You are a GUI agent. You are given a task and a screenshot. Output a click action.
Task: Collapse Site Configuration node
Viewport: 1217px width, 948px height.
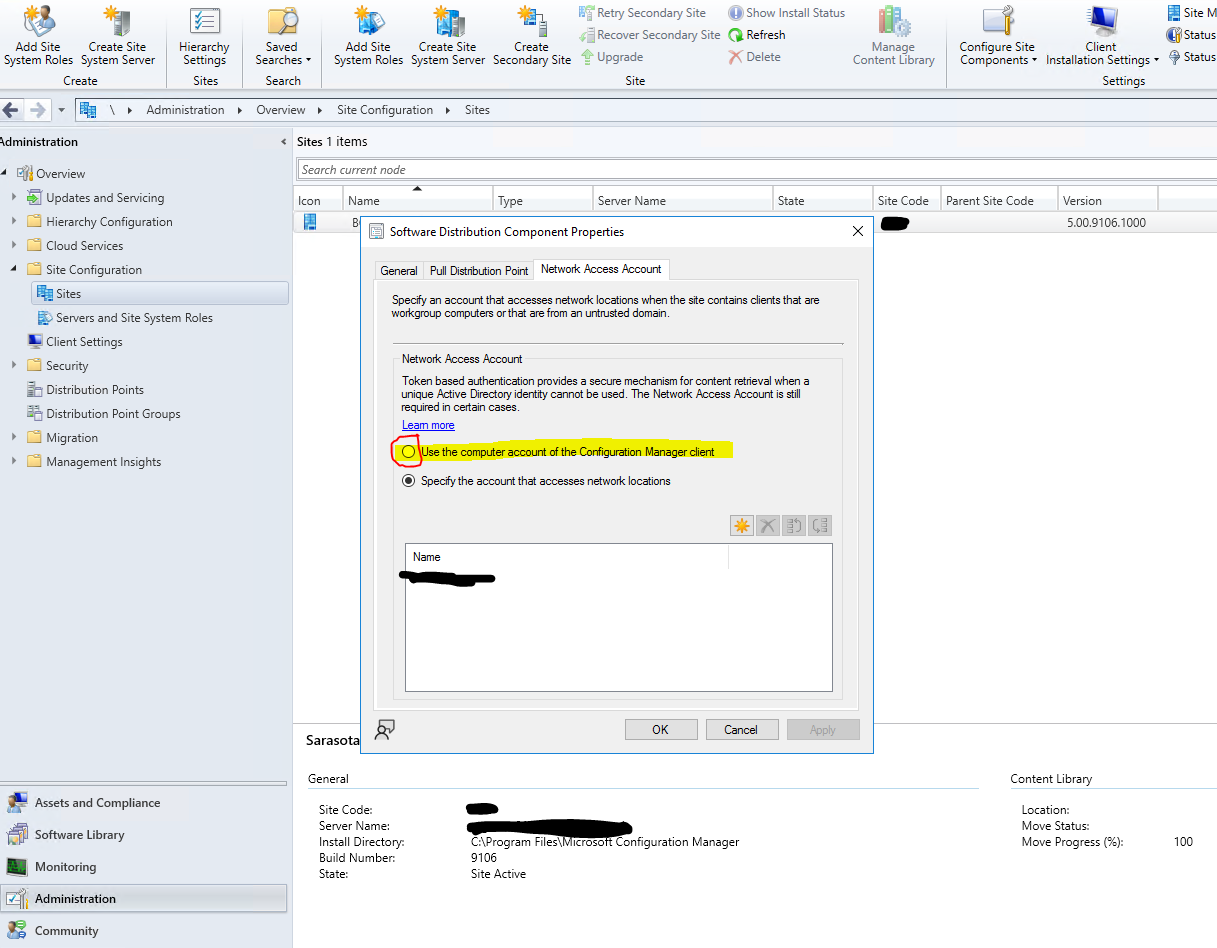point(14,269)
